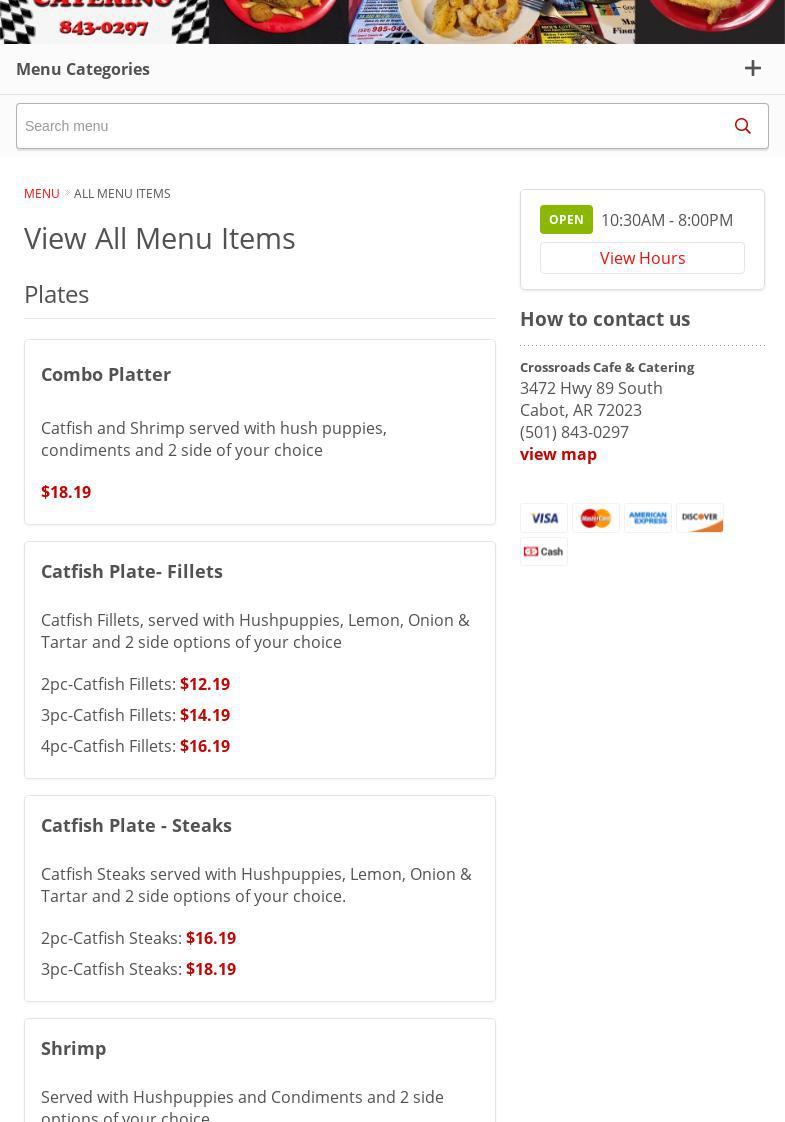
Task: Click the search magnifier icon
Action: [x=742, y=126]
